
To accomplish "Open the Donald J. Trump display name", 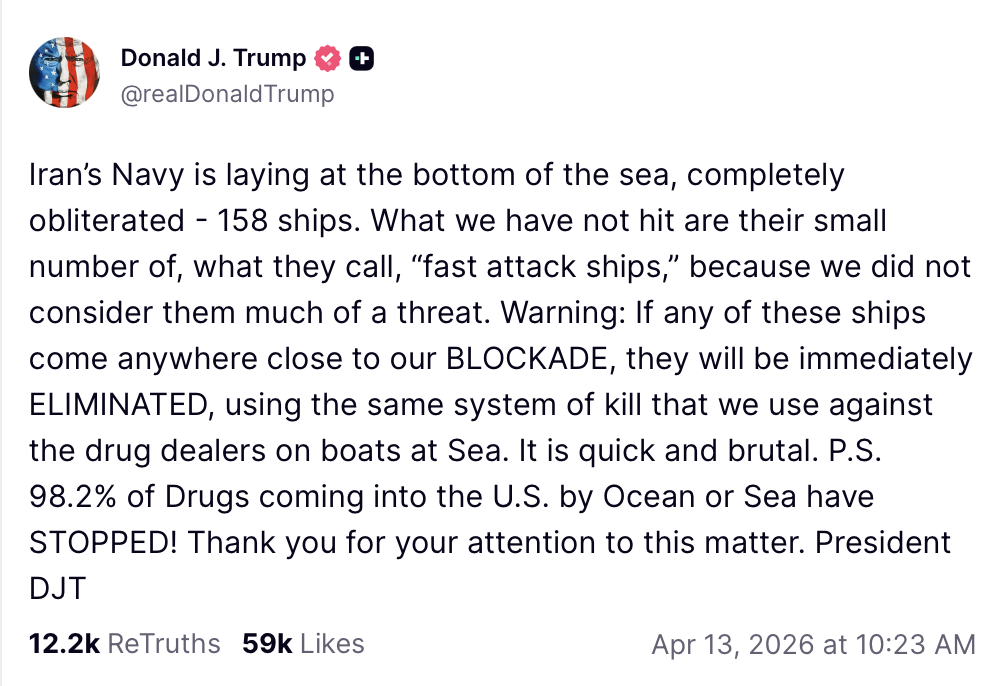I will (x=213, y=59).
